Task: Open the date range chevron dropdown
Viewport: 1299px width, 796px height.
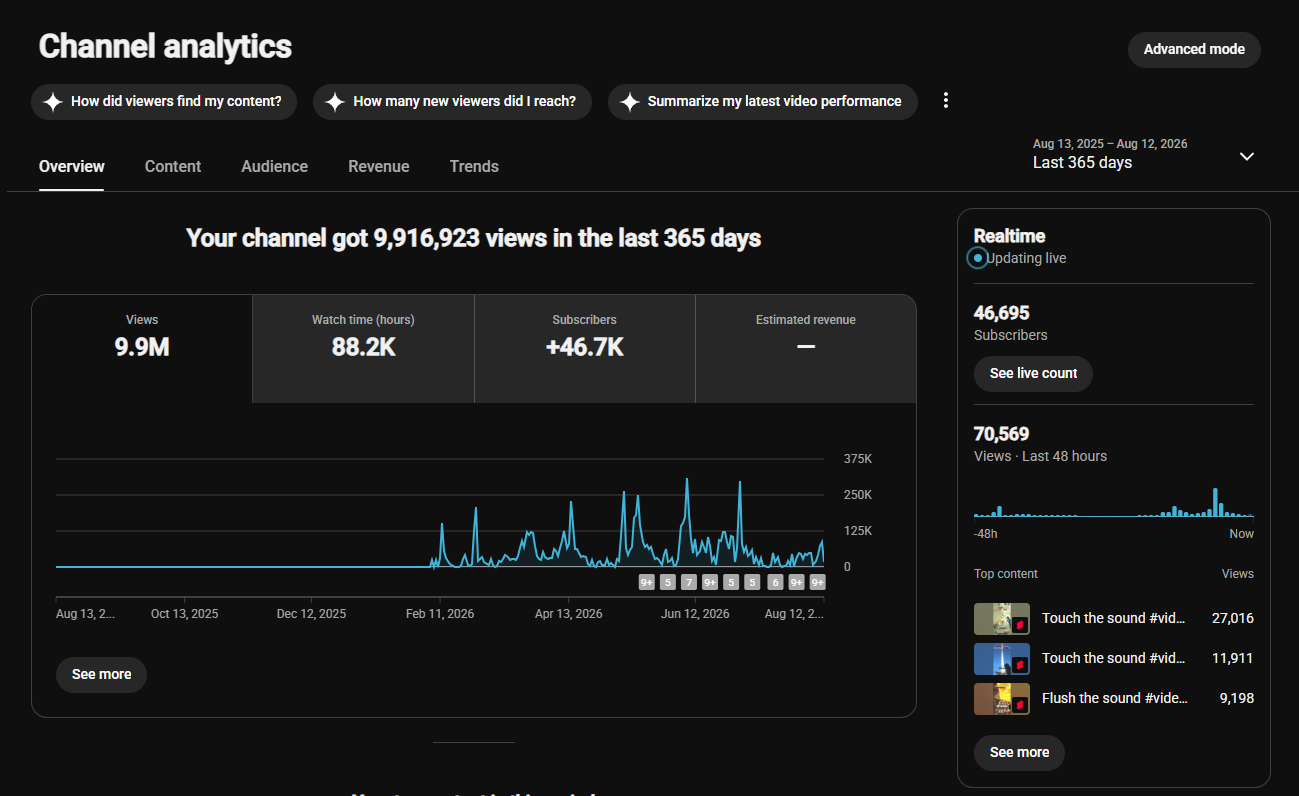Action: click(x=1247, y=156)
